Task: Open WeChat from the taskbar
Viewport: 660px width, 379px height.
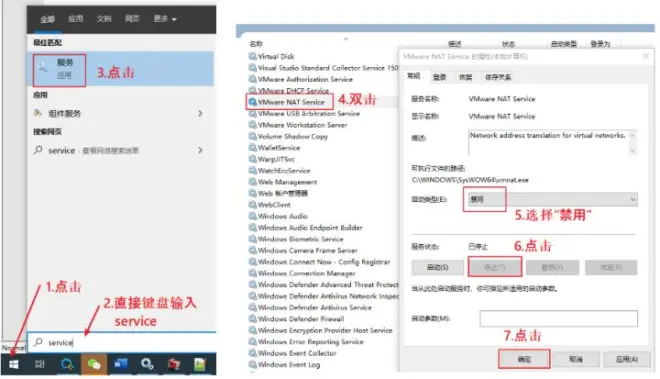Action: pyautogui.click(x=93, y=364)
